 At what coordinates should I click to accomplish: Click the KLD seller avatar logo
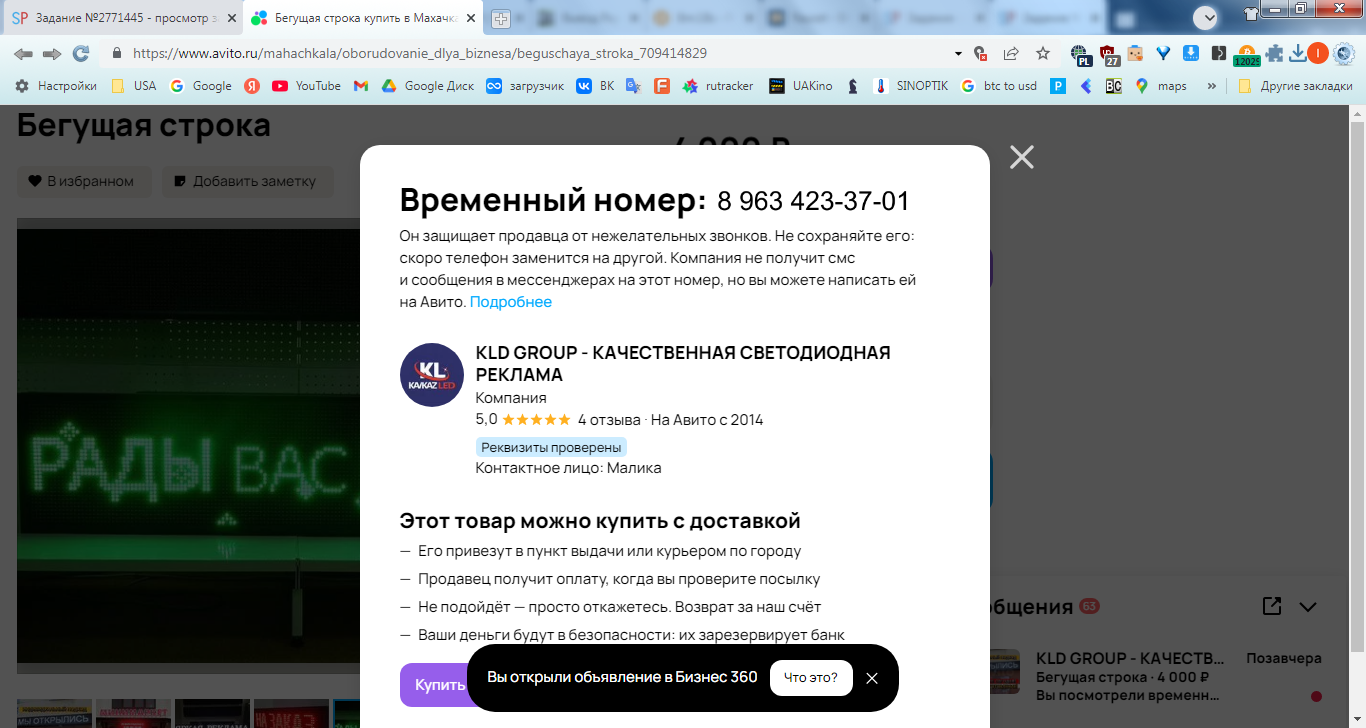[432, 375]
